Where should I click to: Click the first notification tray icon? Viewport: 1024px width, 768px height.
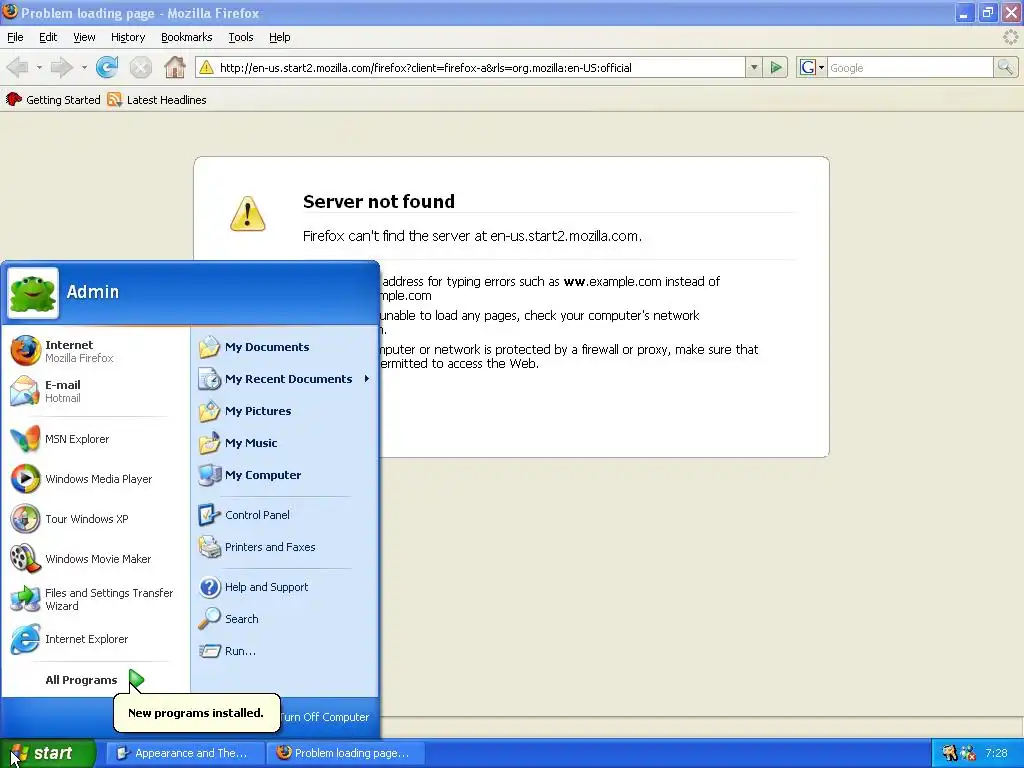click(x=949, y=753)
